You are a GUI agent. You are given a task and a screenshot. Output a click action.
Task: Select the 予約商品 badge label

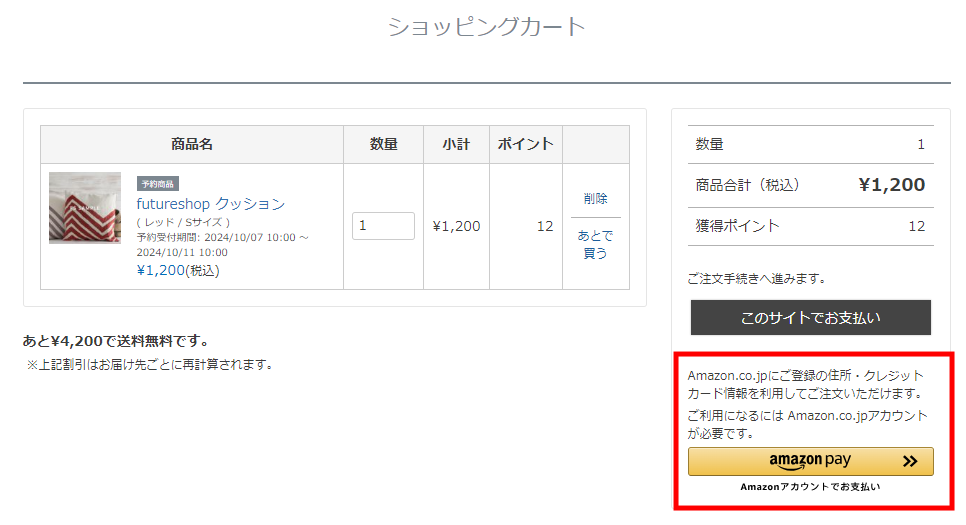tap(158, 184)
